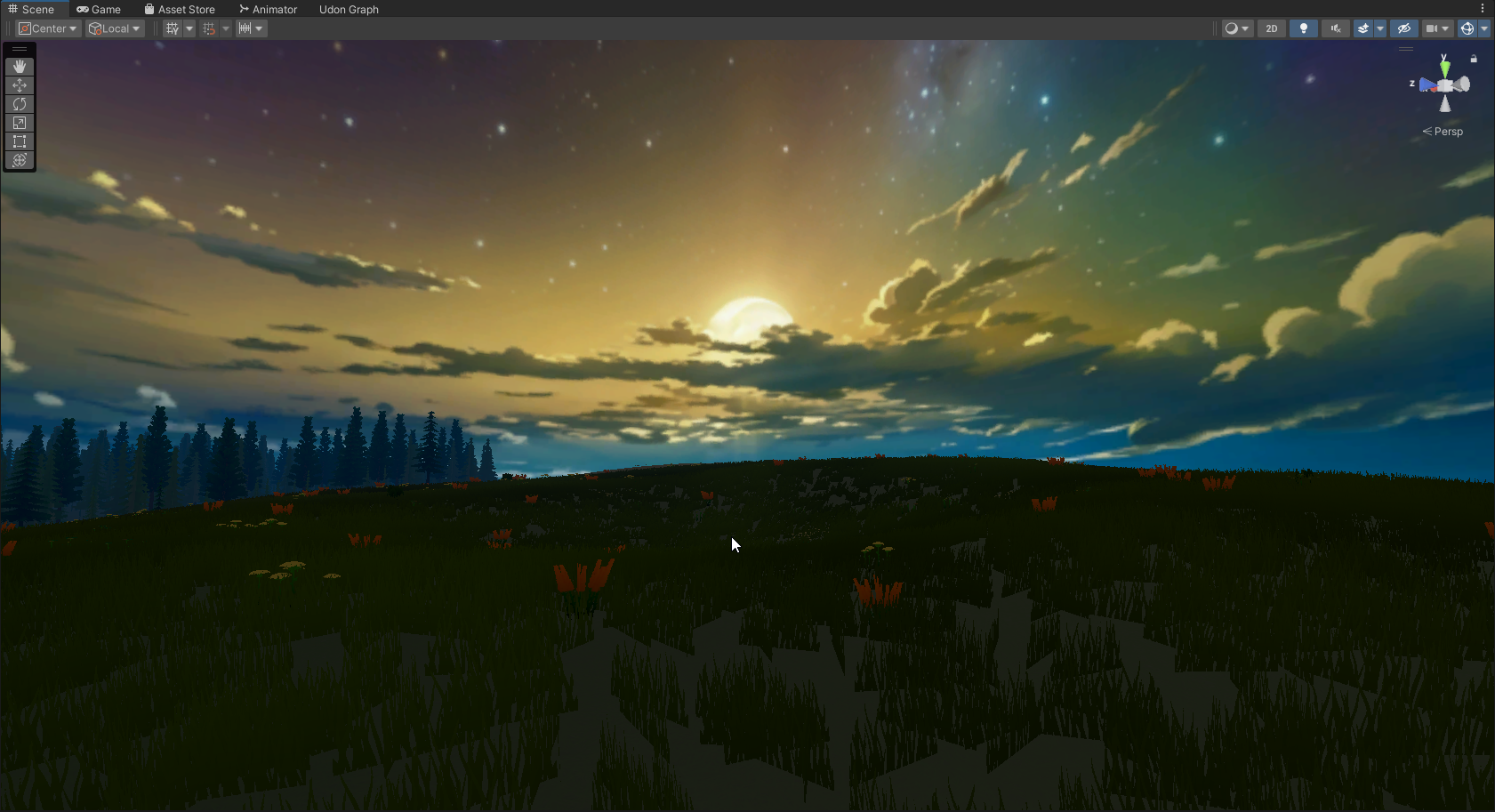This screenshot has height=812, width=1495.
Task: Select the Rect tool
Action: pyautogui.click(x=20, y=141)
